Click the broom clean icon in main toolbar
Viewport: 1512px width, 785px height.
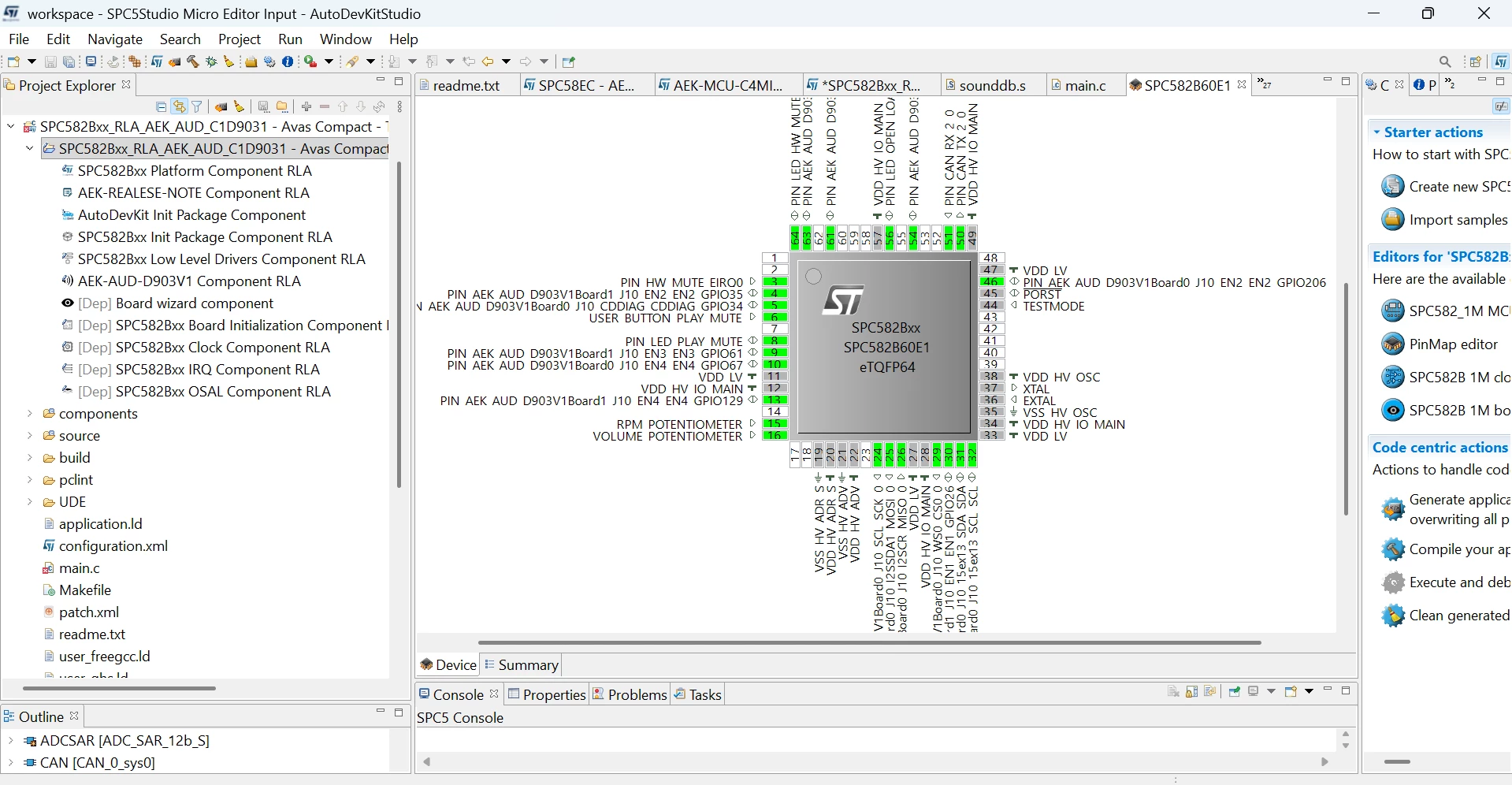click(x=229, y=61)
